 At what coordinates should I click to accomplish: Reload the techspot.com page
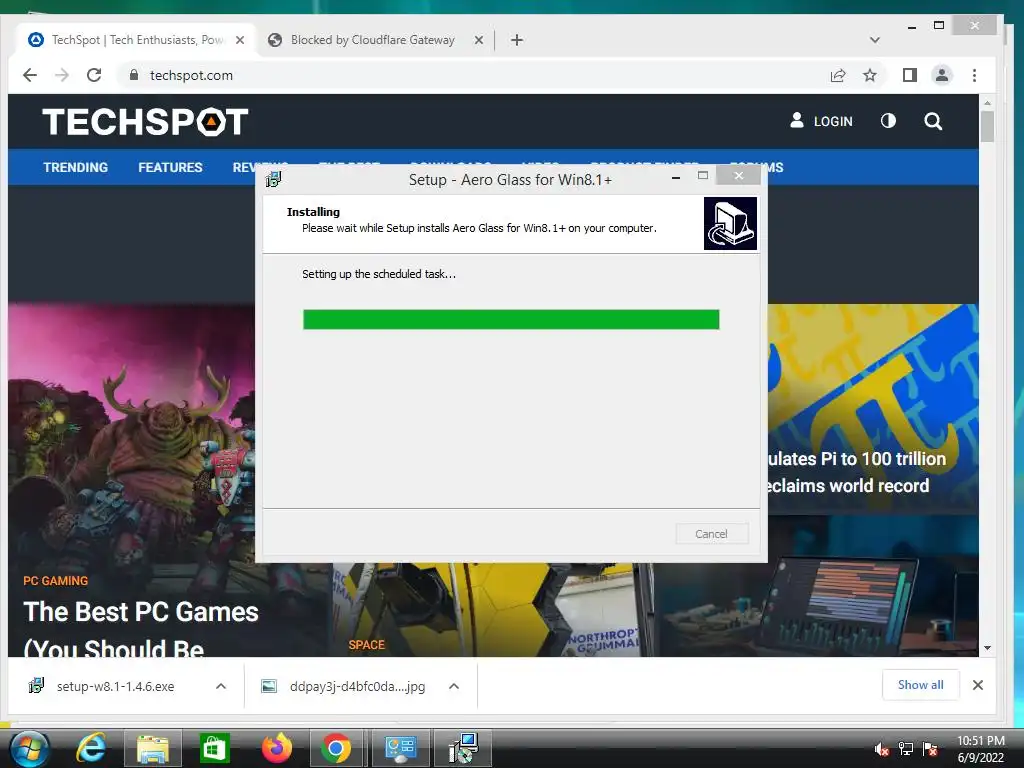(x=94, y=75)
